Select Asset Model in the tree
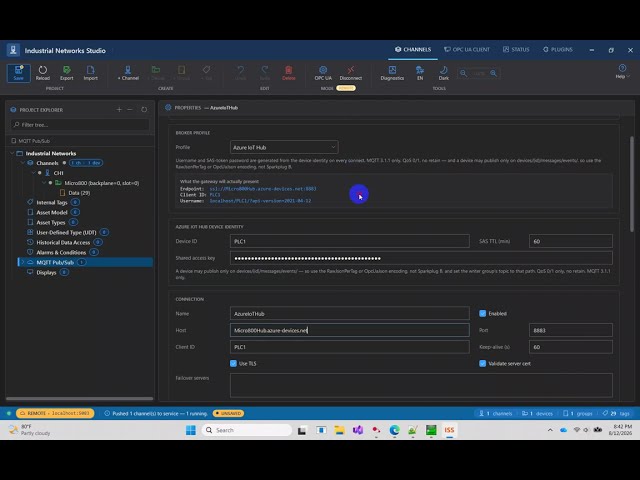This screenshot has height=480, width=640. click(x=52, y=212)
